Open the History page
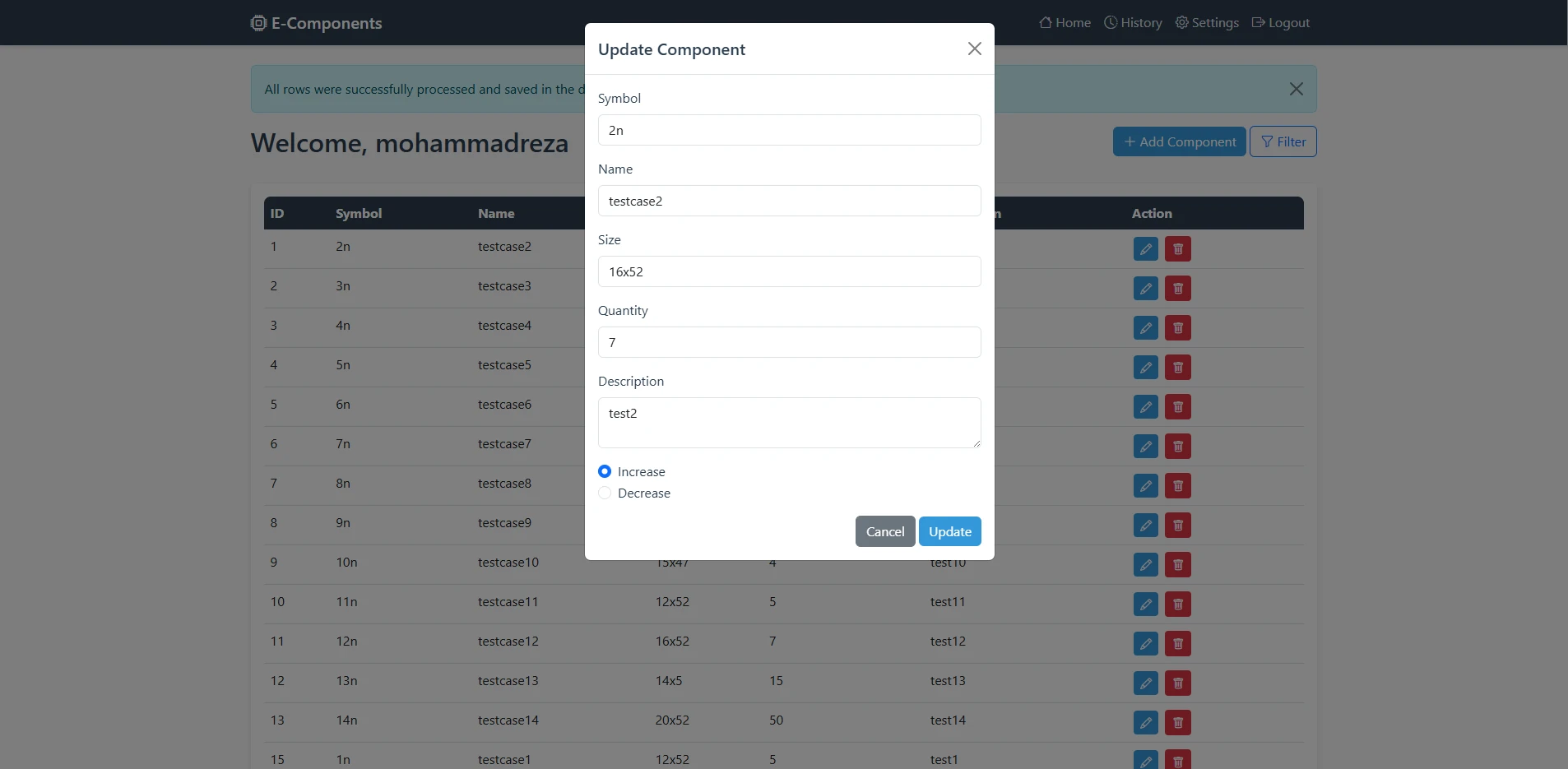This screenshot has height=769, width=1568. click(x=1133, y=23)
